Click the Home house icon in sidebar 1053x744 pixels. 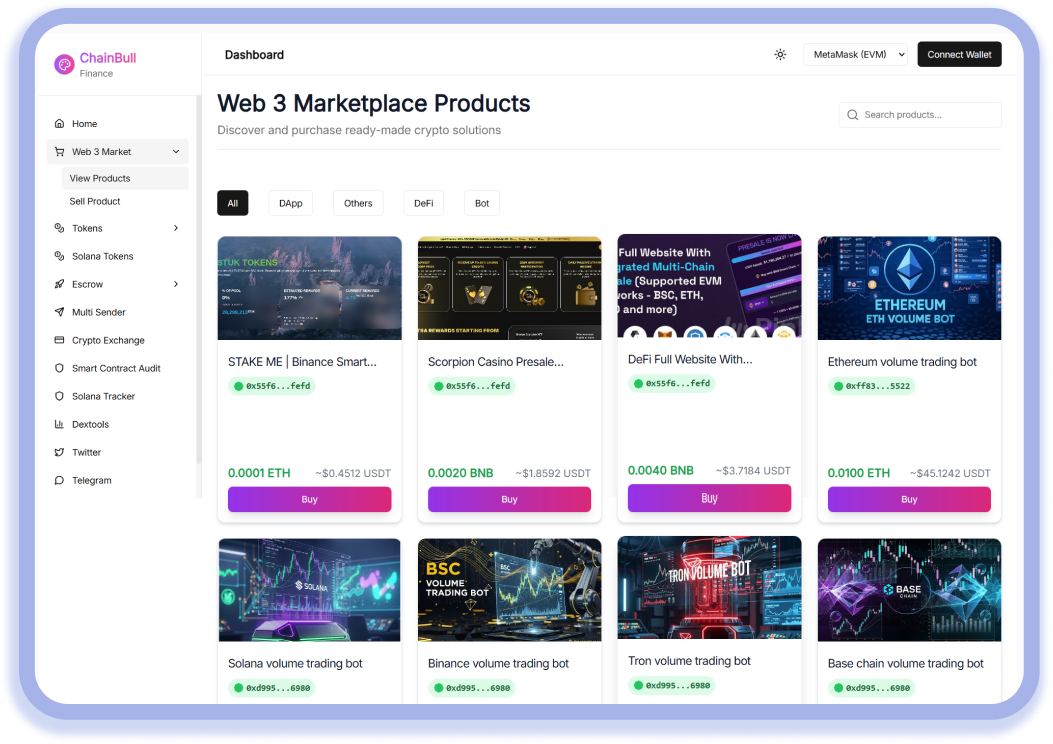point(60,124)
